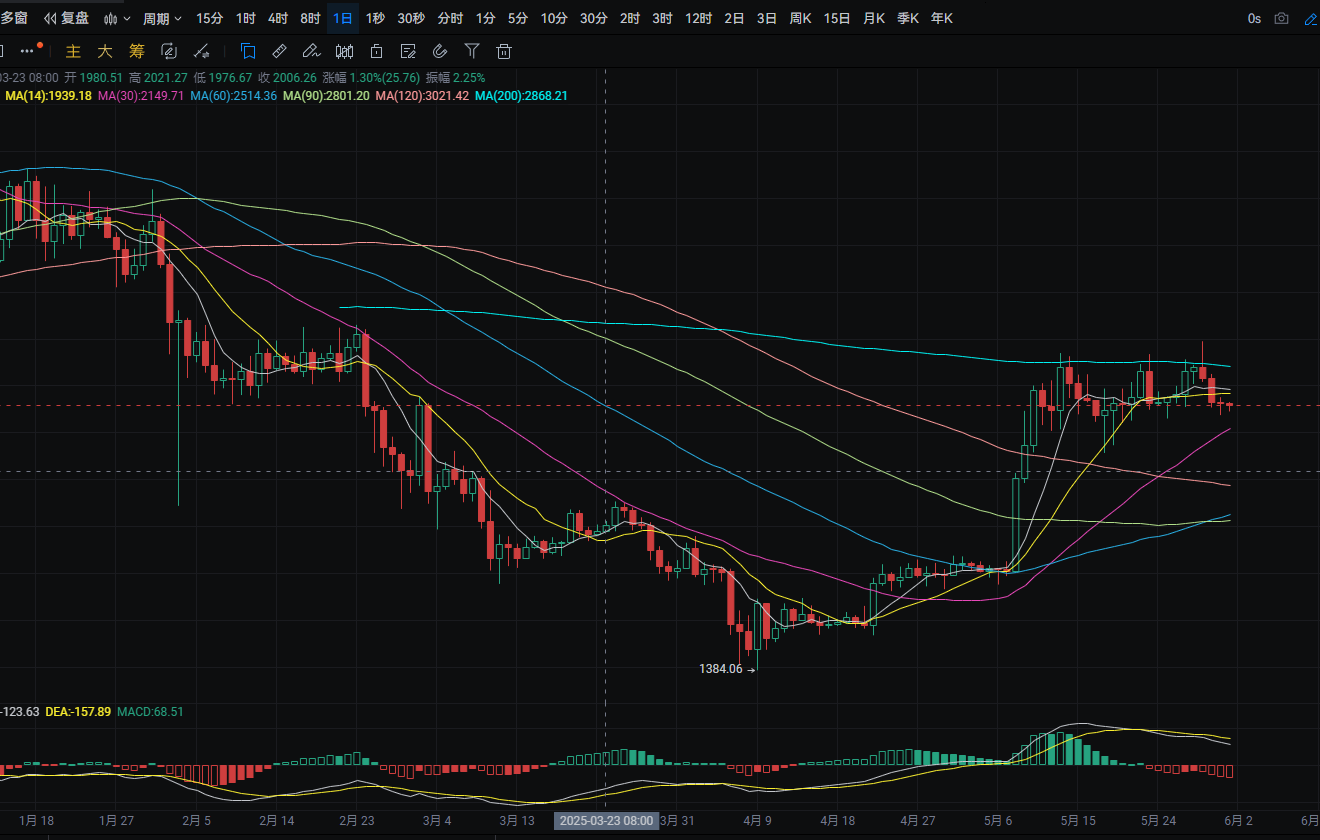
Task: Switch to the 3日 timeframe
Action: 767,18
